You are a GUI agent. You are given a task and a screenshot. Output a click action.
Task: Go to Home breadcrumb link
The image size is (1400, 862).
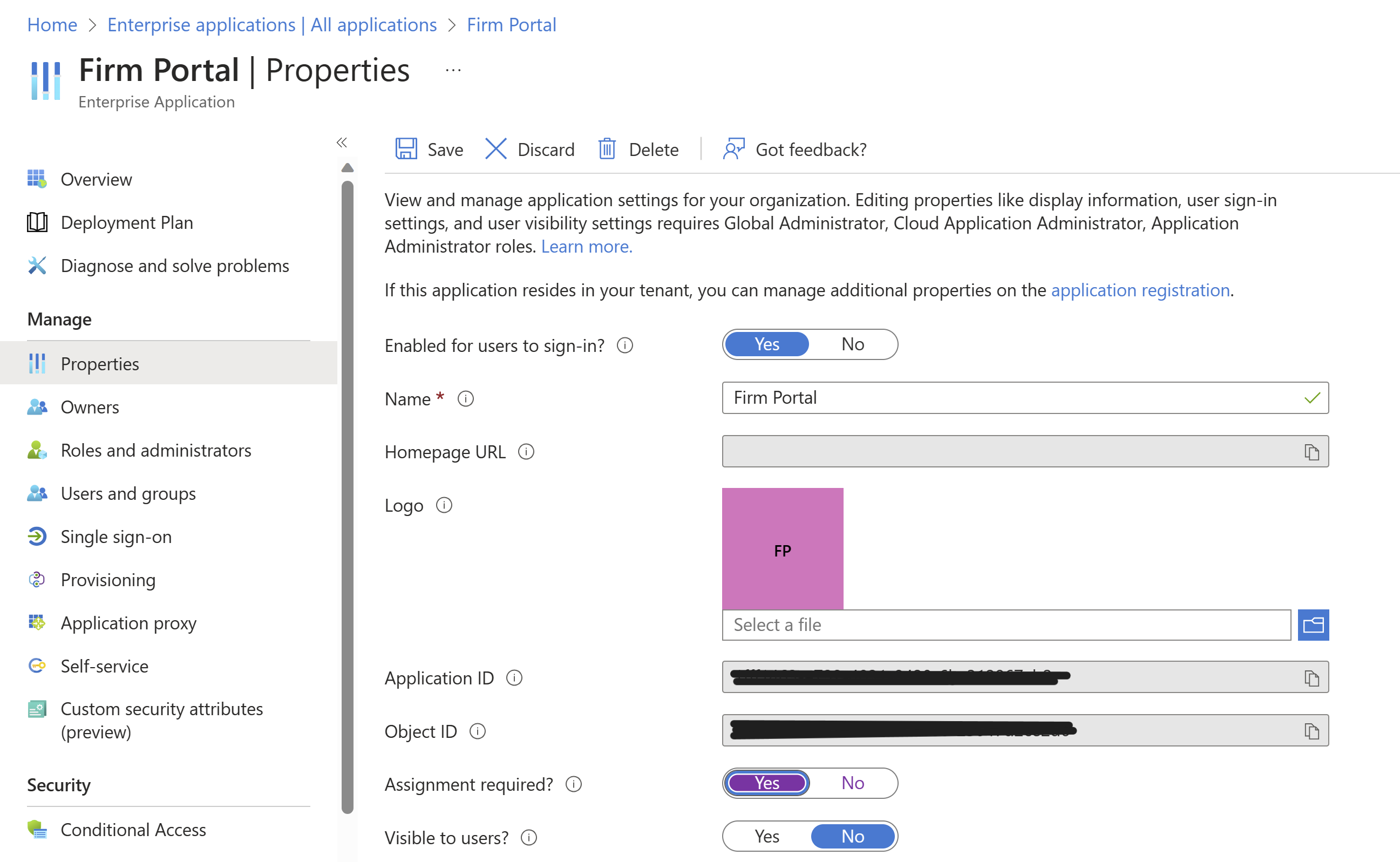pos(52,25)
